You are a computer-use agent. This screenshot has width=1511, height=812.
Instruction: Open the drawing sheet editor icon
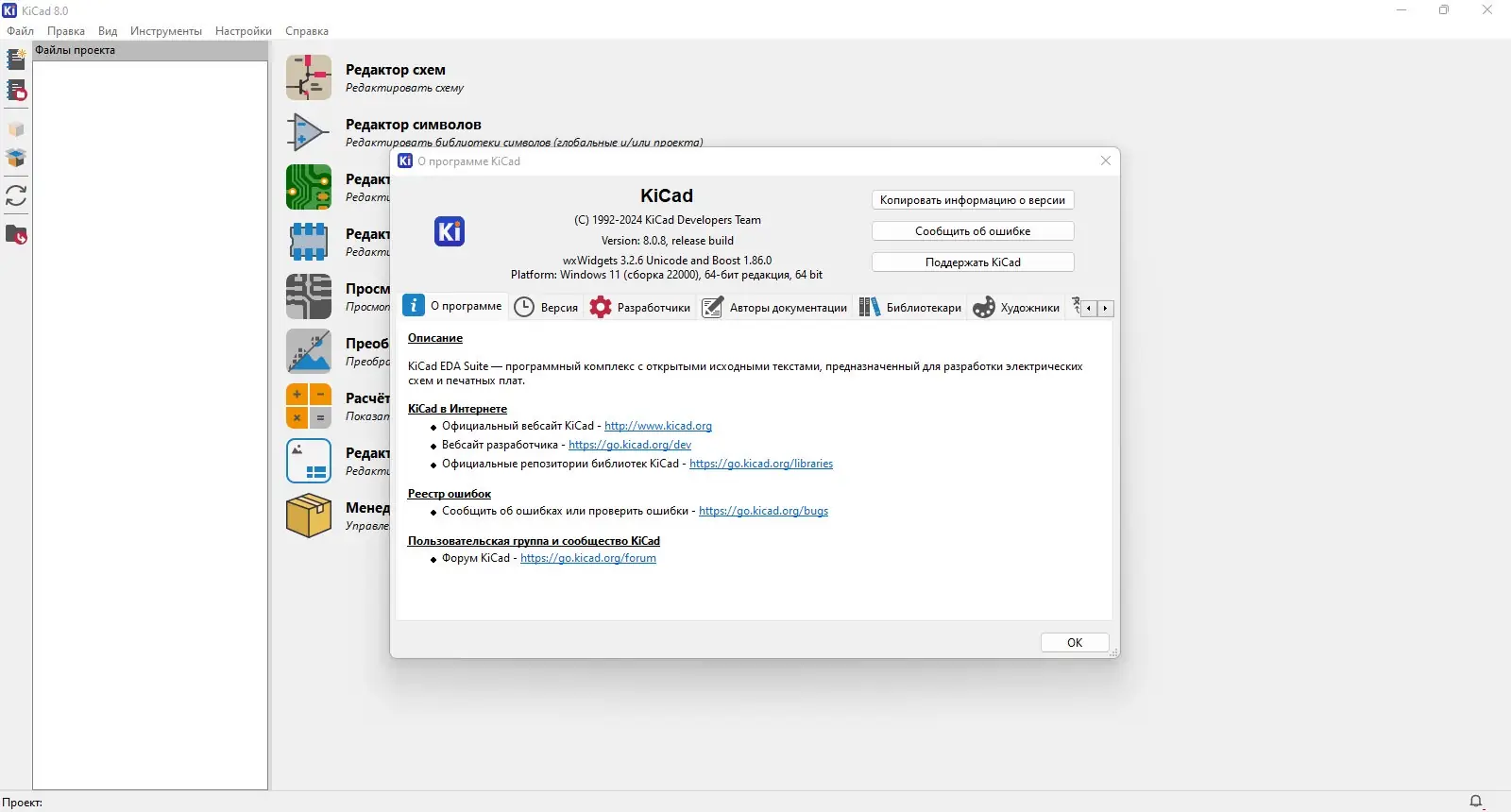(309, 461)
